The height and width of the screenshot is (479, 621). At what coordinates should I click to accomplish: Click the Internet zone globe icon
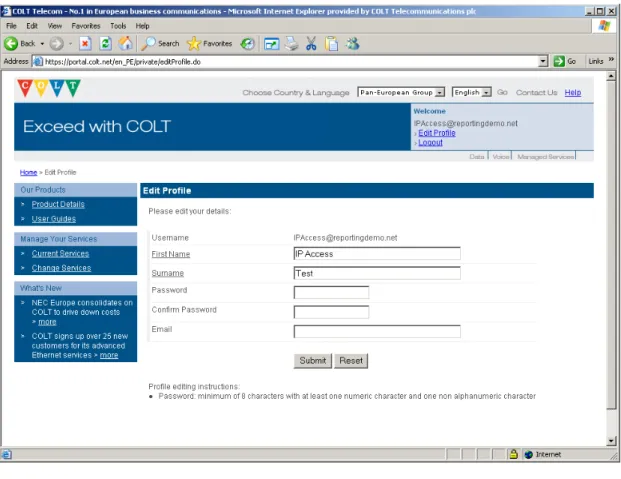pos(528,454)
